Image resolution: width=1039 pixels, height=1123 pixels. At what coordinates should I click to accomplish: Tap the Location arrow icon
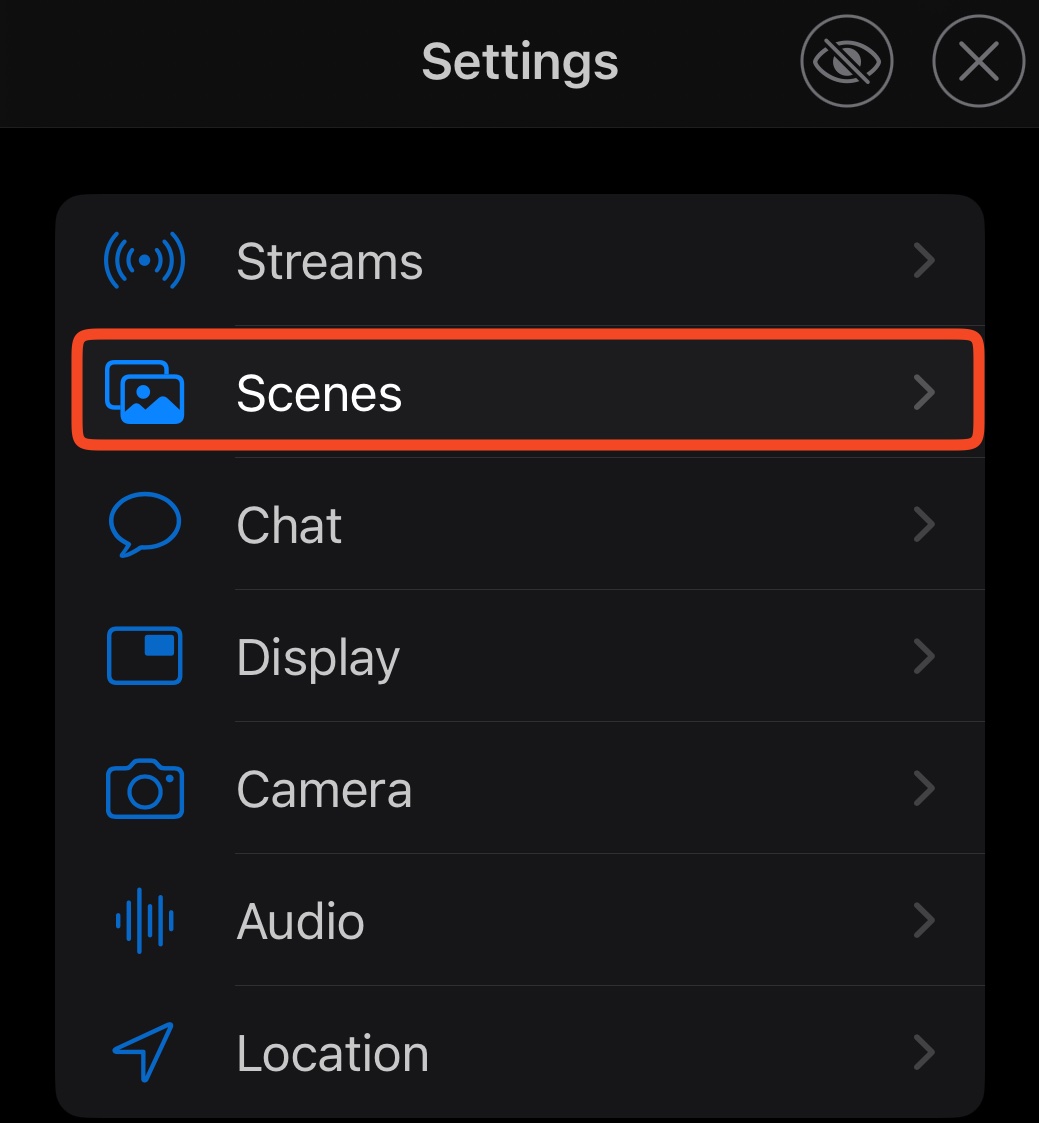pyautogui.click(x=143, y=1051)
